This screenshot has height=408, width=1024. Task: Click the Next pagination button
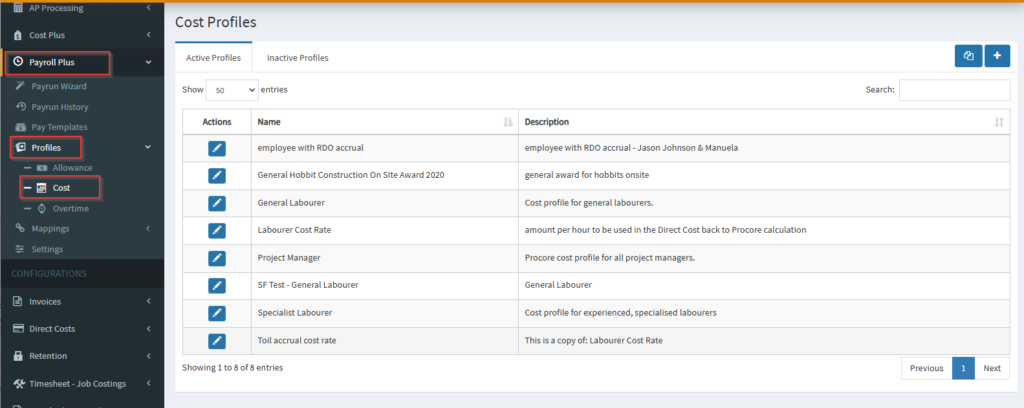(x=991, y=368)
